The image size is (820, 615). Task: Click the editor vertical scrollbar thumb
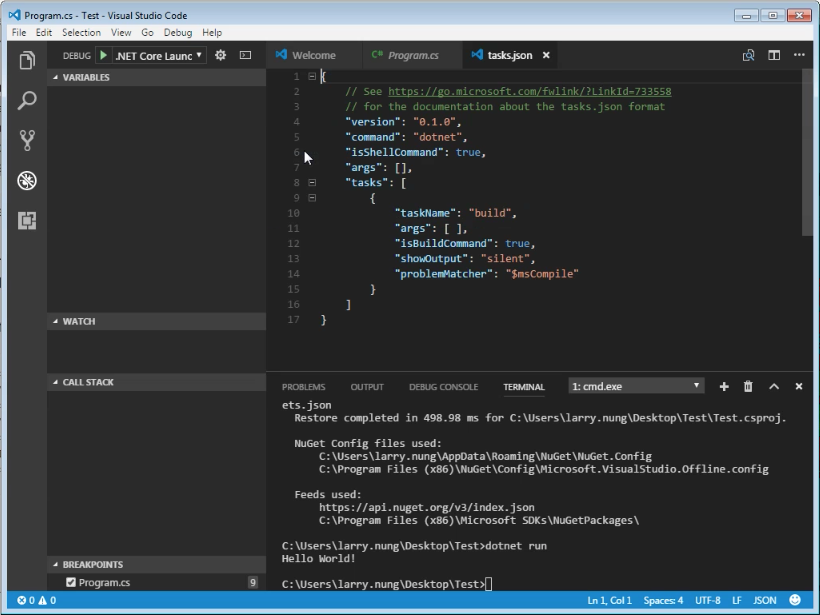coord(807,153)
